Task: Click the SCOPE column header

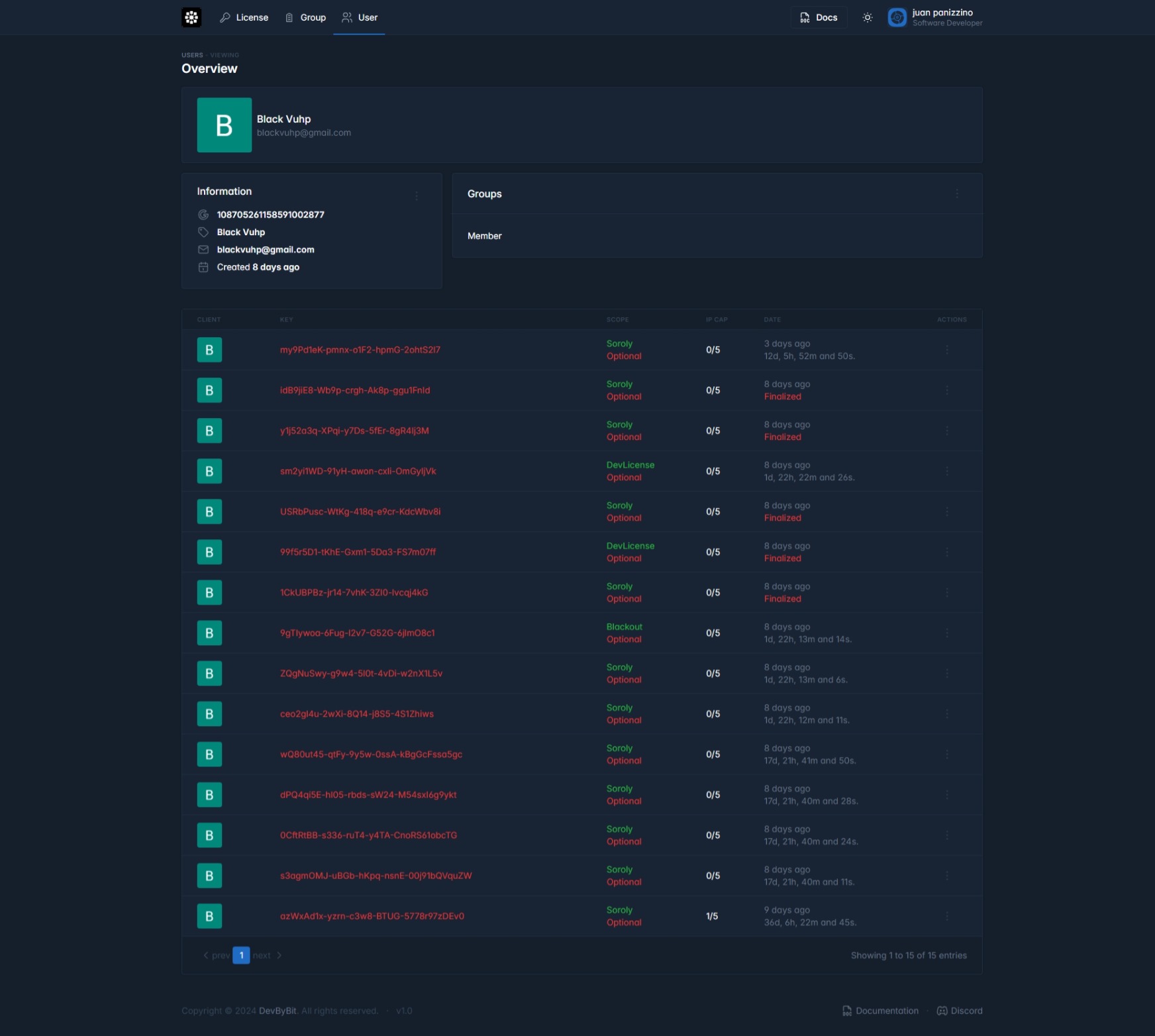Action: click(618, 319)
